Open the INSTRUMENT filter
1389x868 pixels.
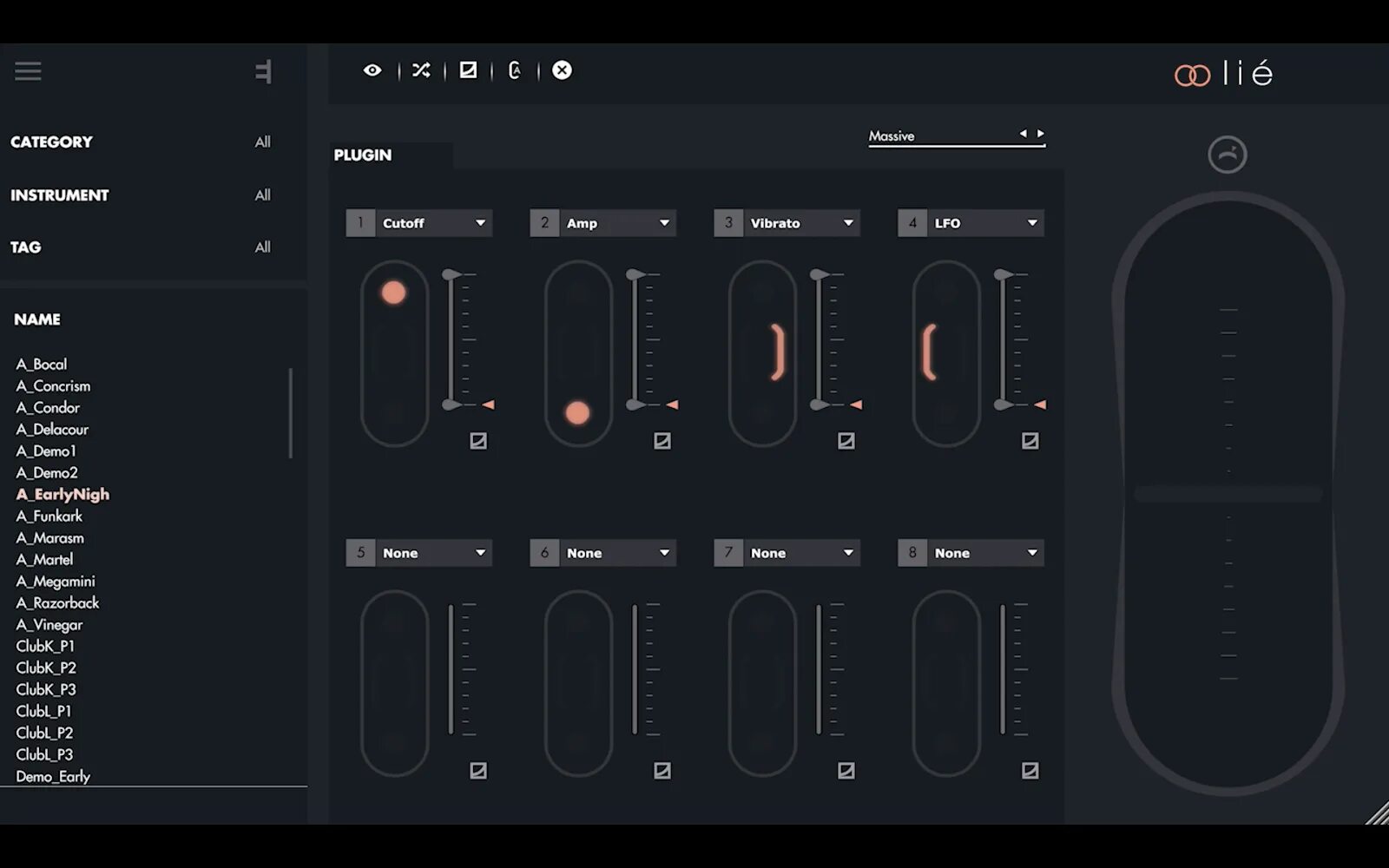60,195
